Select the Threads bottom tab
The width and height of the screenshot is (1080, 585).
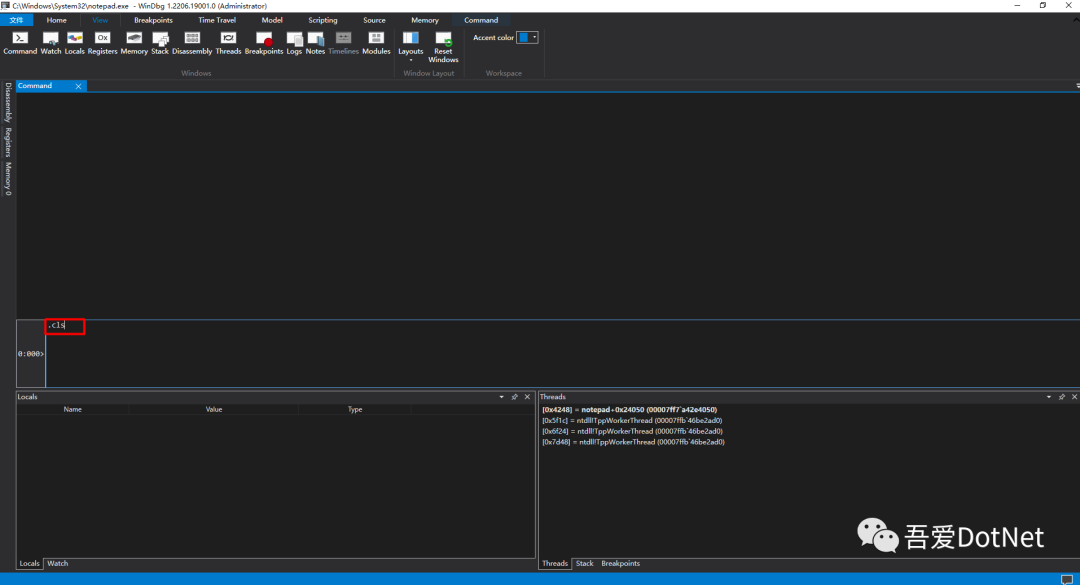click(554, 564)
